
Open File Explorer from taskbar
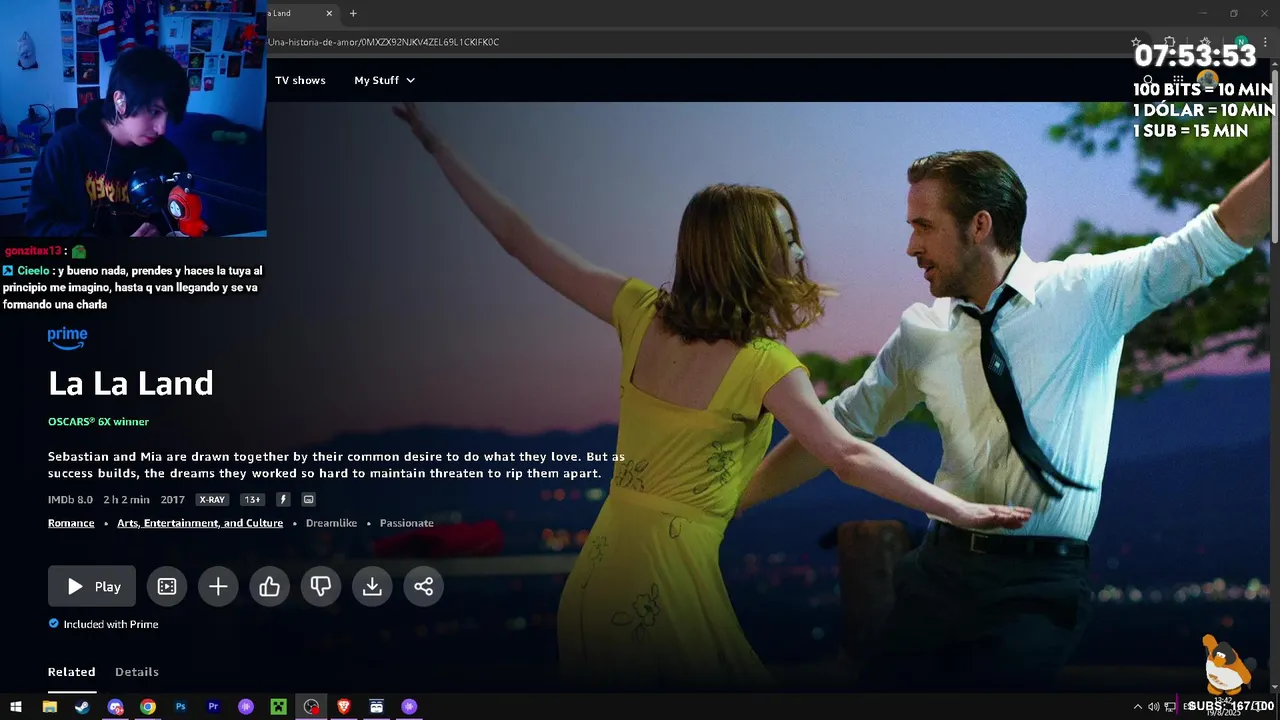[x=49, y=707]
